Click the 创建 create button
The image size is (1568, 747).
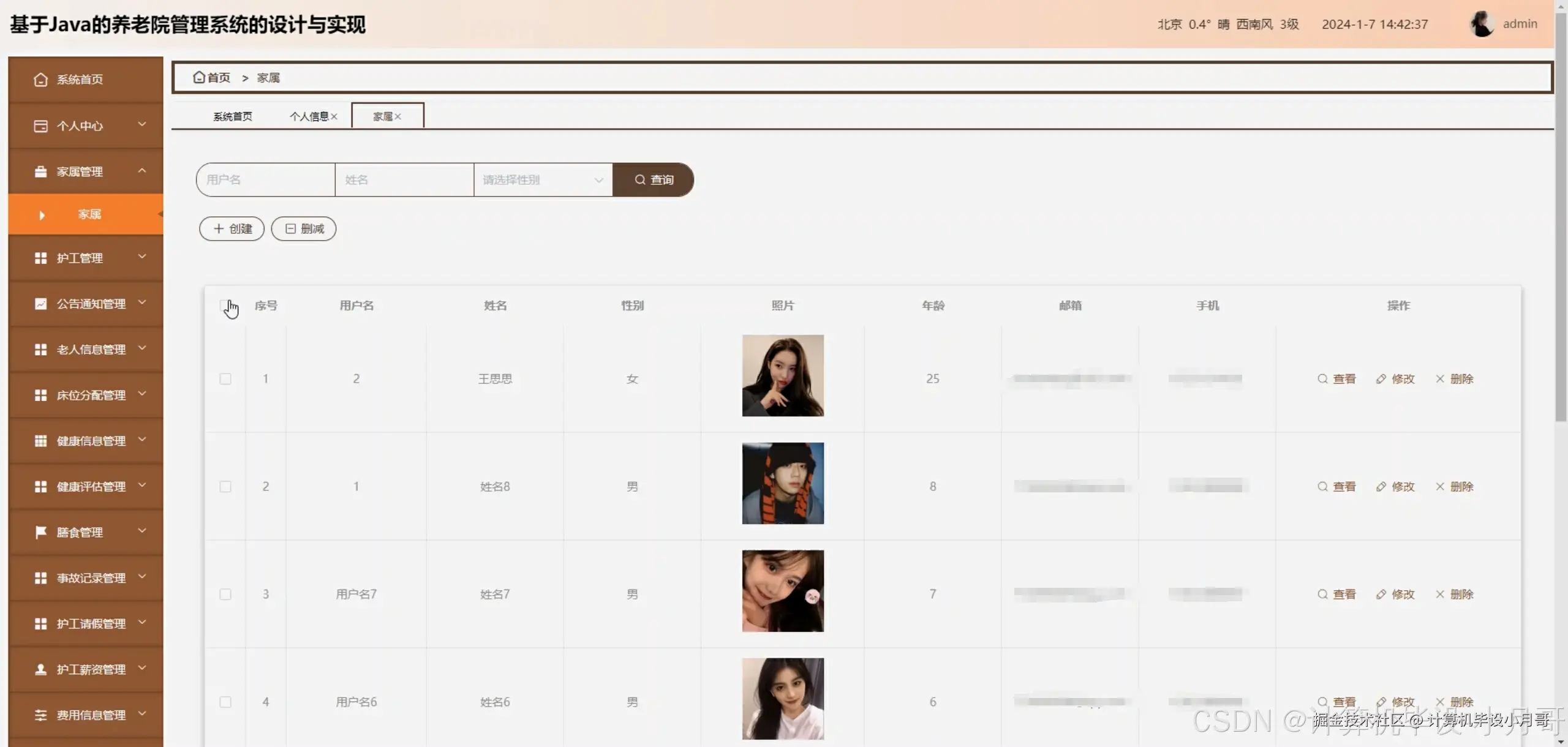(x=232, y=228)
